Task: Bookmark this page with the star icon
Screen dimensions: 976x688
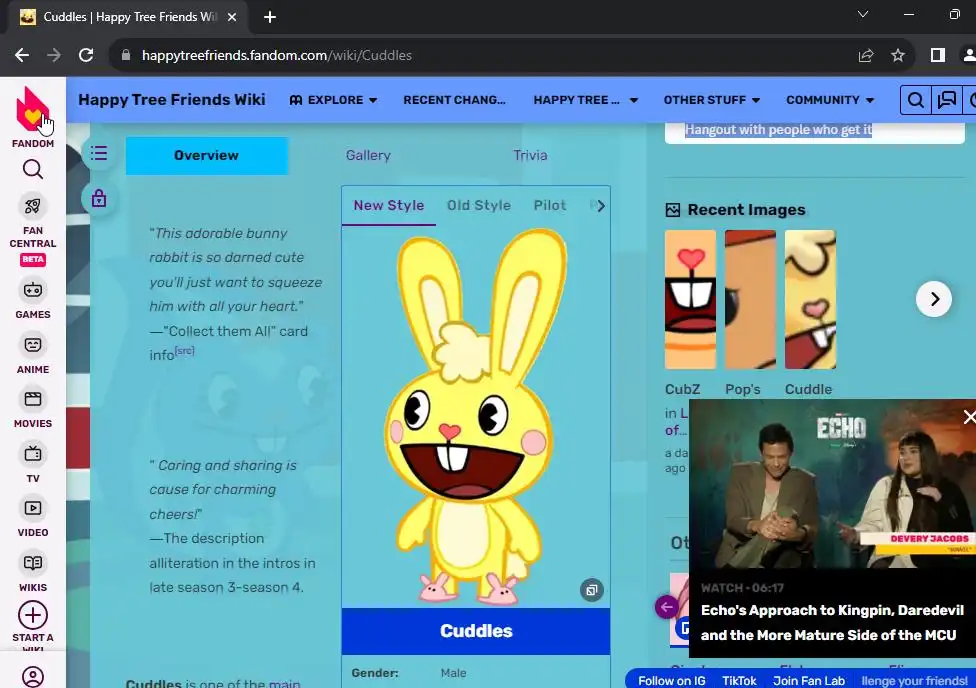Action: [898, 55]
